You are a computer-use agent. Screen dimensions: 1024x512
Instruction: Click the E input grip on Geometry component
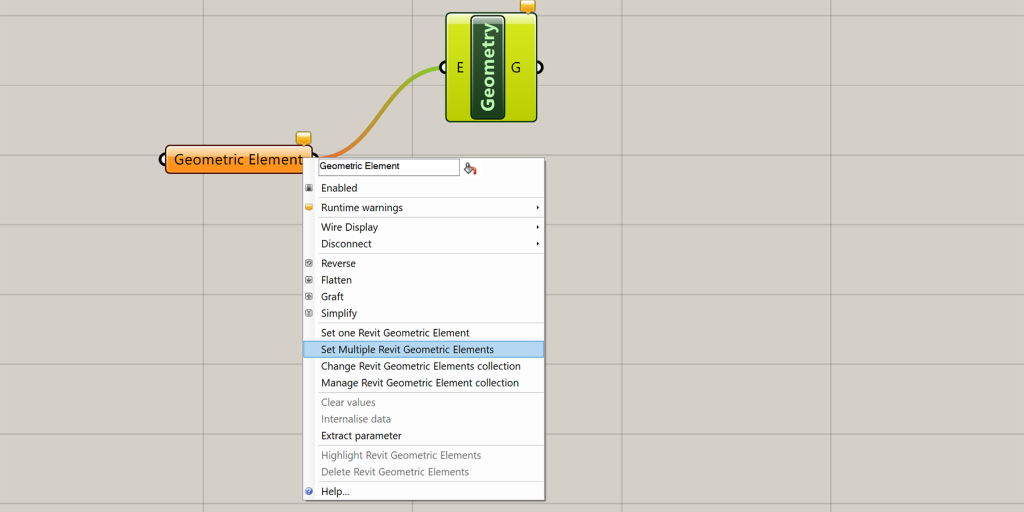tap(443, 68)
